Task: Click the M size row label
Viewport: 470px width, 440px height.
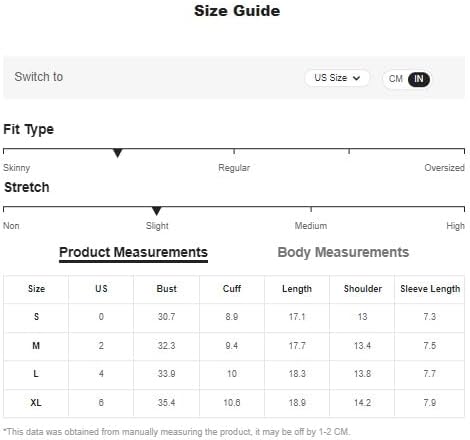Action: (x=36, y=346)
